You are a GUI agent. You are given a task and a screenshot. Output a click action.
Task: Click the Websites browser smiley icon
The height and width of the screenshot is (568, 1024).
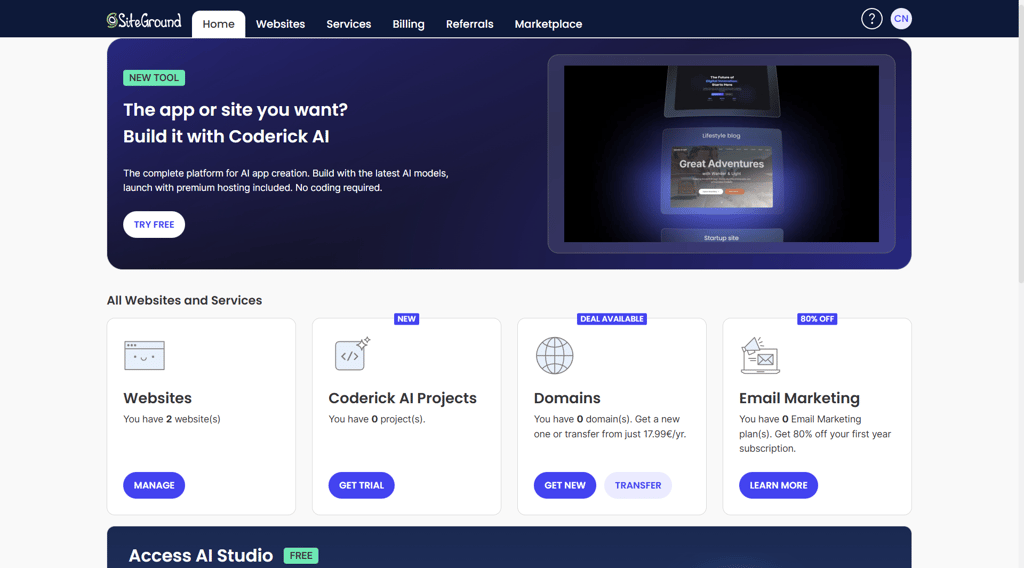point(144,355)
